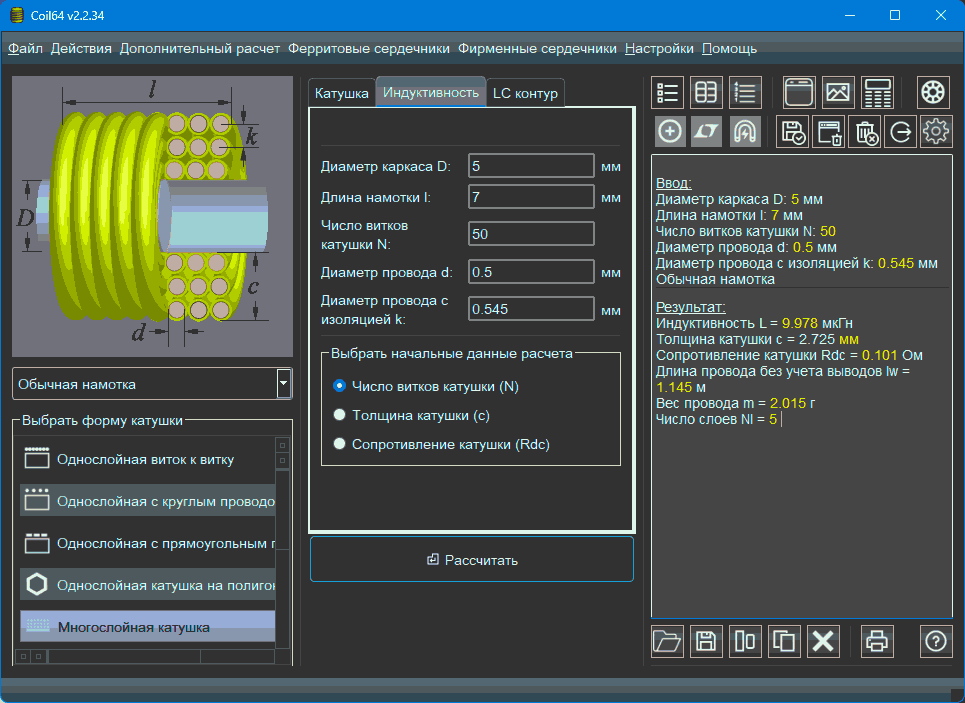Click the picture icon in the toolbar
Viewport: 965px width, 703px height.
(838, 93)
